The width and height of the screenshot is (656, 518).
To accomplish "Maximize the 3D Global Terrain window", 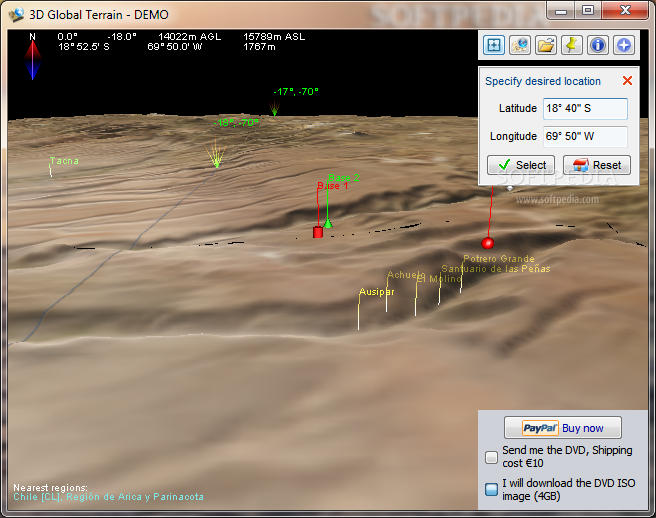I will (588, 11).
